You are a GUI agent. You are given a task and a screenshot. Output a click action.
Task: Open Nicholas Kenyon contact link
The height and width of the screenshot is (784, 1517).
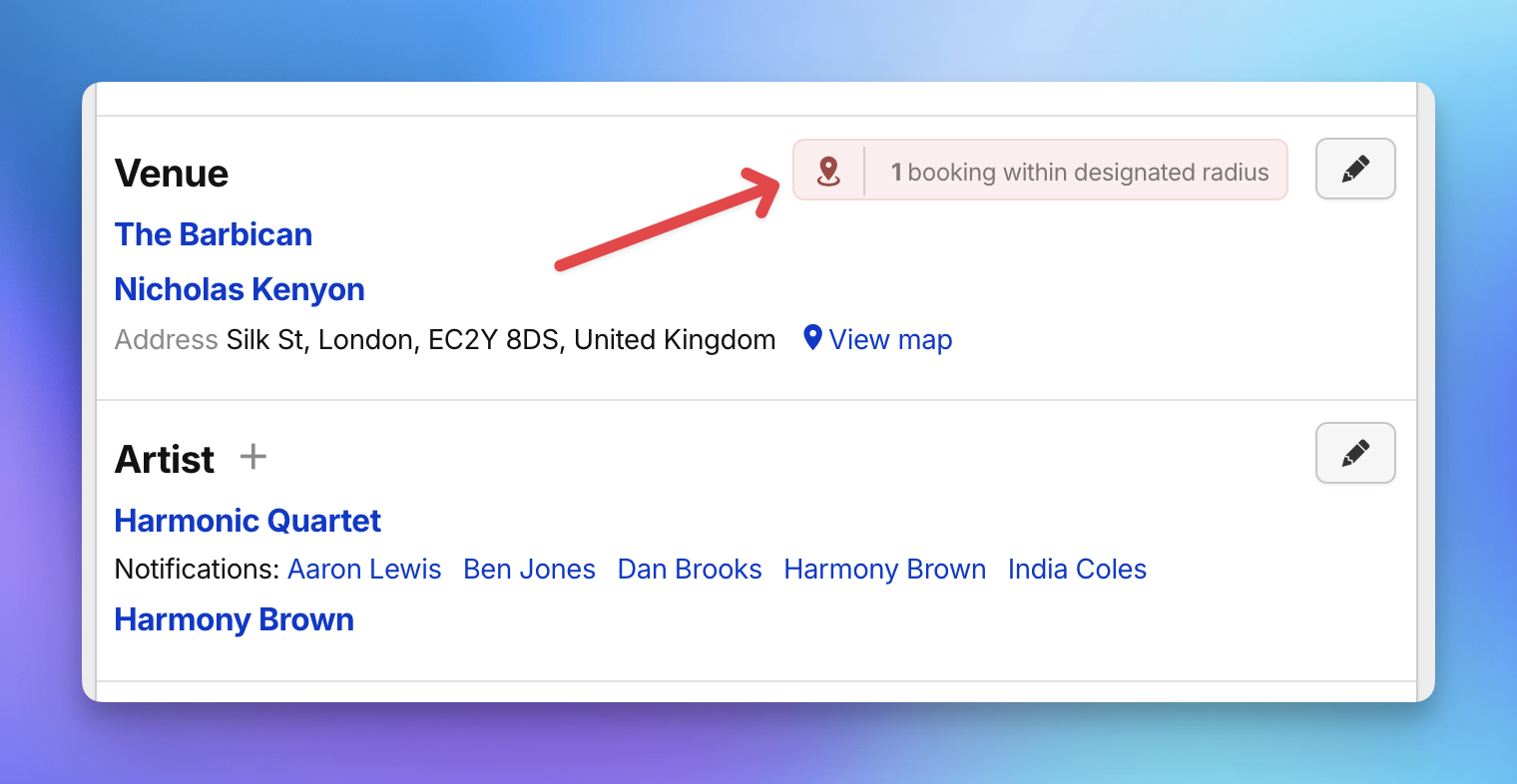coord(240,289)
